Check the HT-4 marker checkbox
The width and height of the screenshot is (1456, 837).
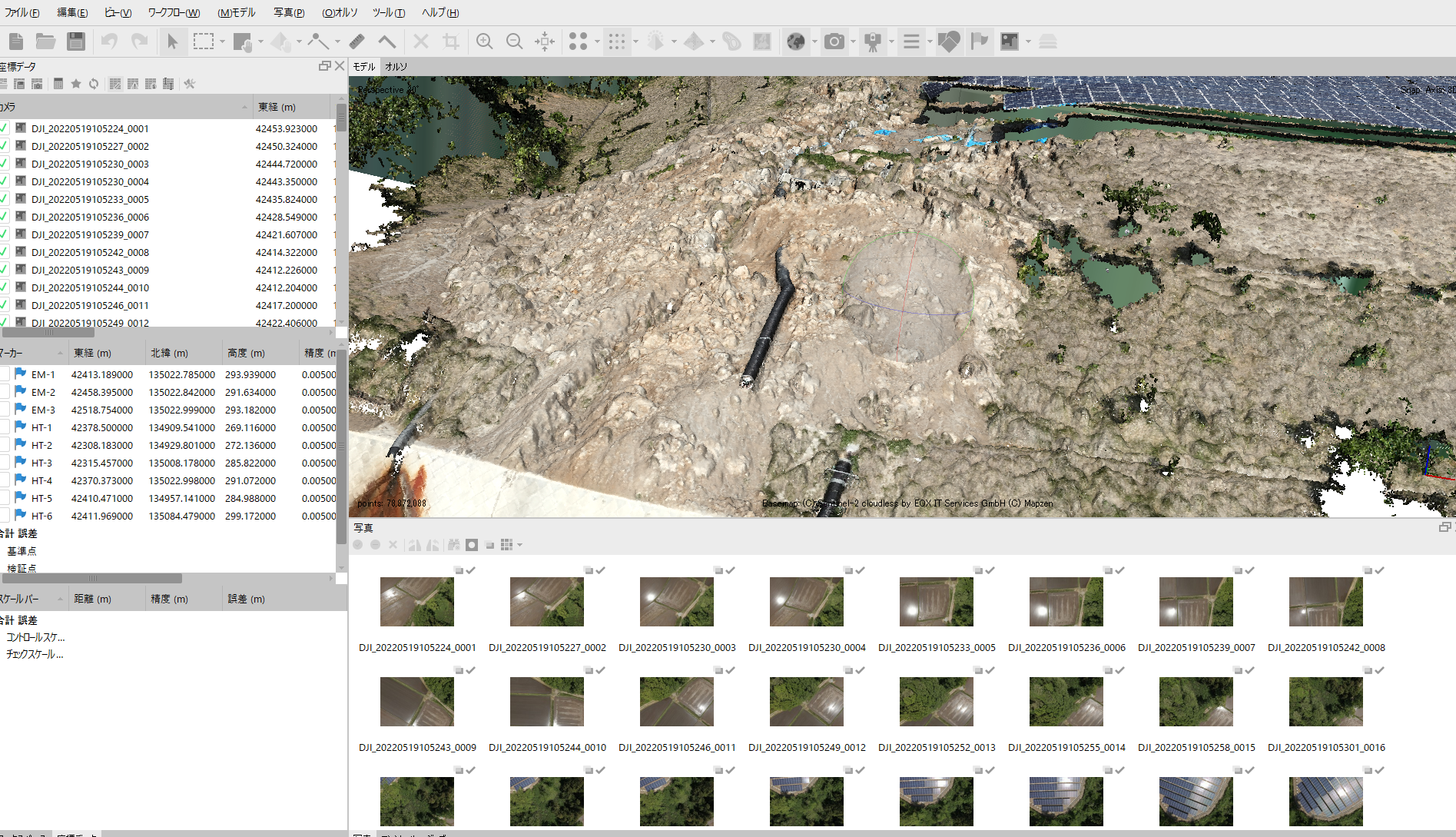(5, 480)
